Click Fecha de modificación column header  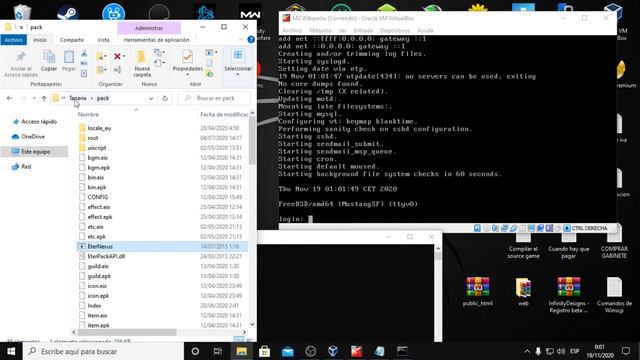(224, 114)
